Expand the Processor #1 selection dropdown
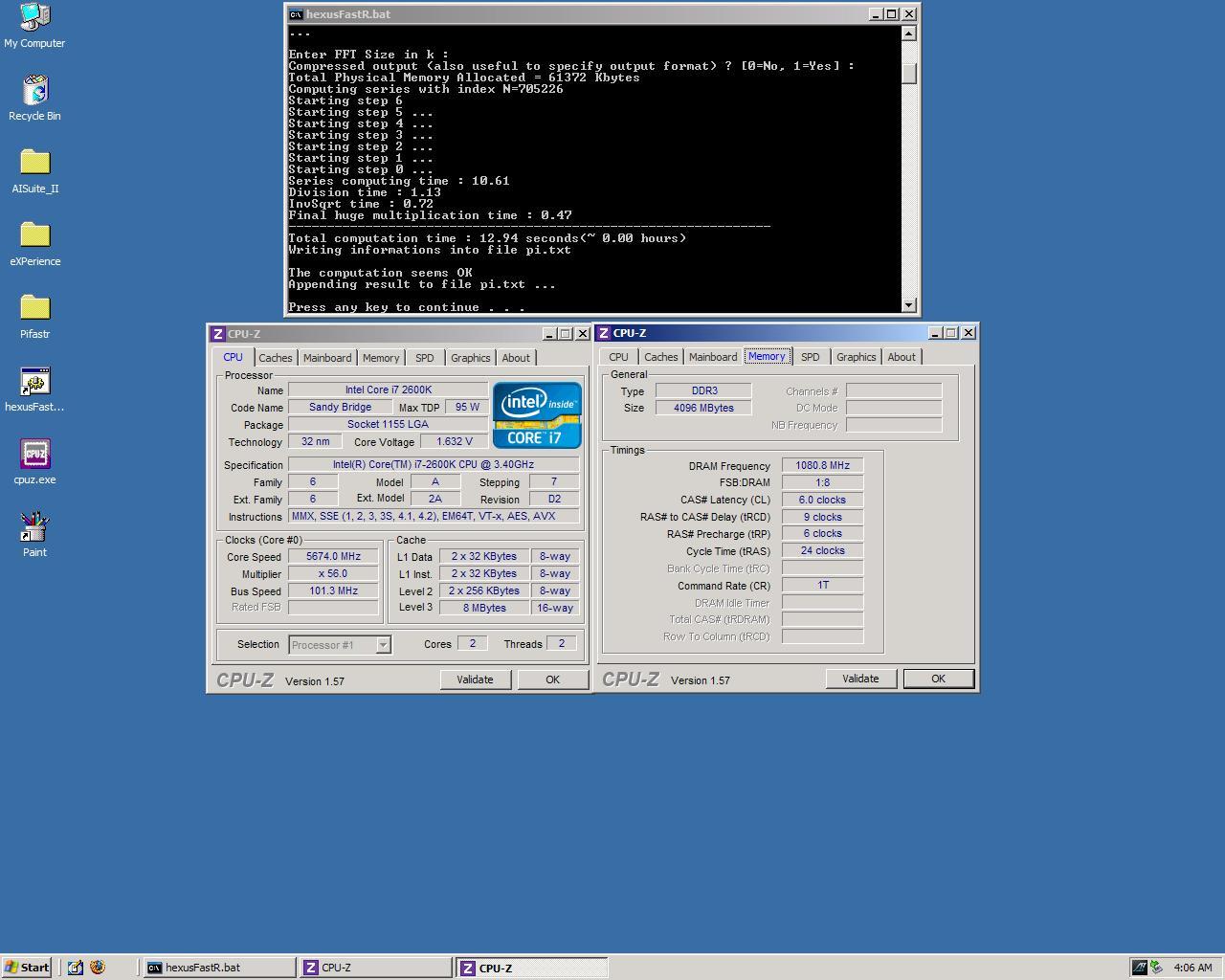Viewport: 1225px width, 980px height. (x=383, y=645)
